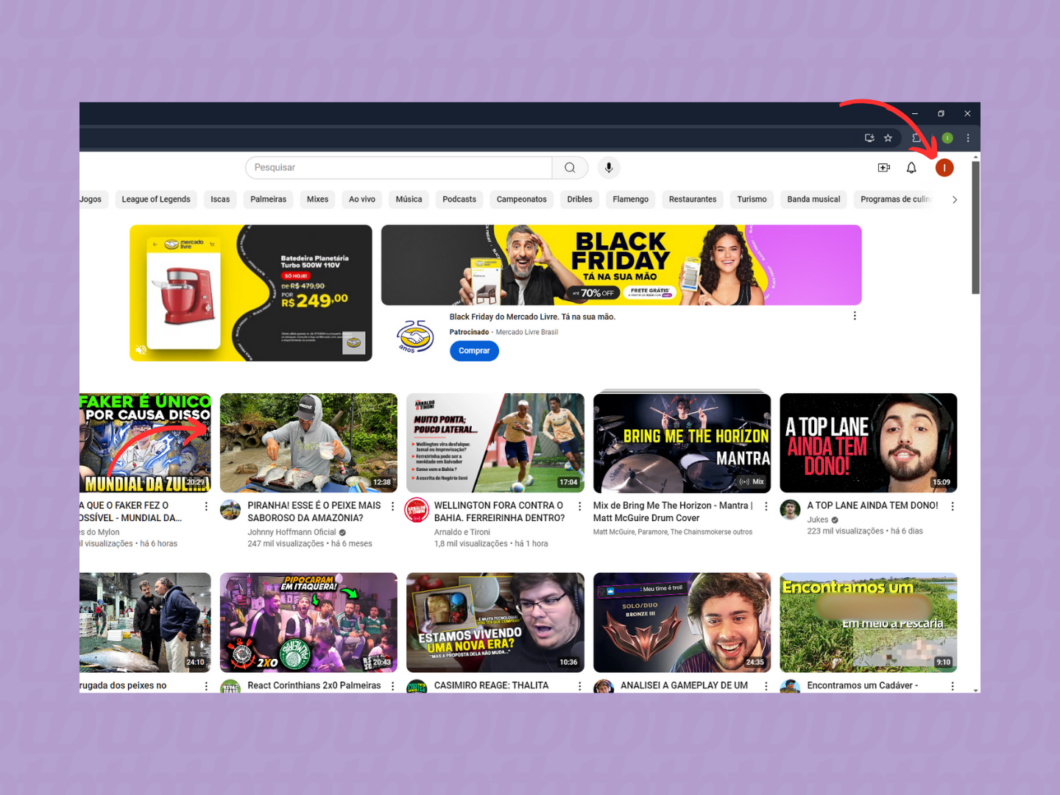
Task: Open the three-dot menu on the Mercado Livre ad
Action: point(855,315)
